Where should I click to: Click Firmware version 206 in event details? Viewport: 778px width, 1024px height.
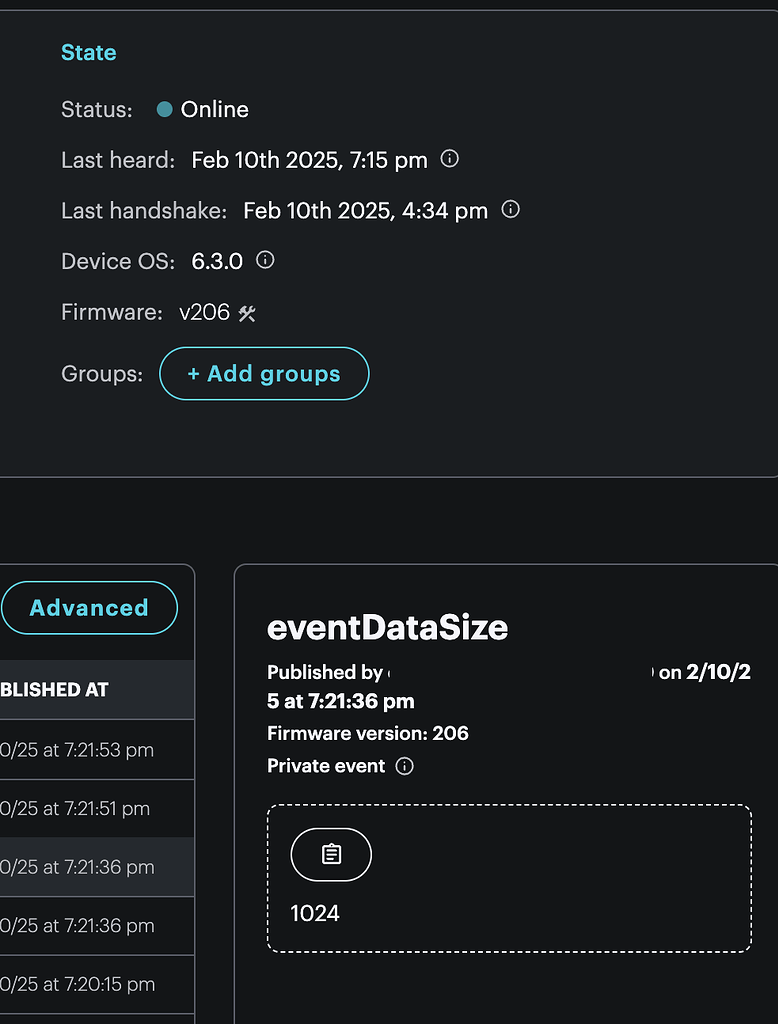click(367, 733)
